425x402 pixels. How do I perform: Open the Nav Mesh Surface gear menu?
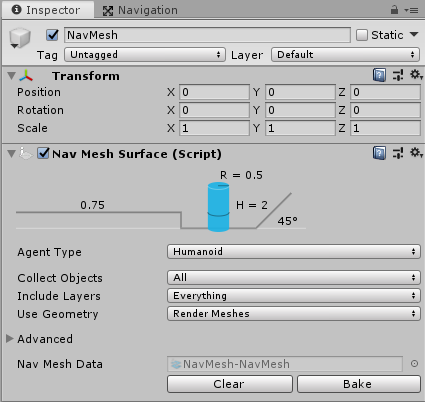416,153
